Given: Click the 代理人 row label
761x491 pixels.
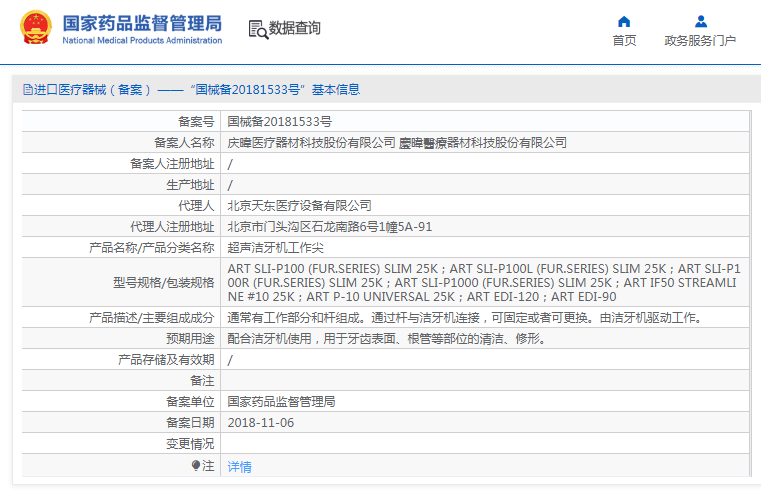Looking at the screenshot, I should 197,206.
